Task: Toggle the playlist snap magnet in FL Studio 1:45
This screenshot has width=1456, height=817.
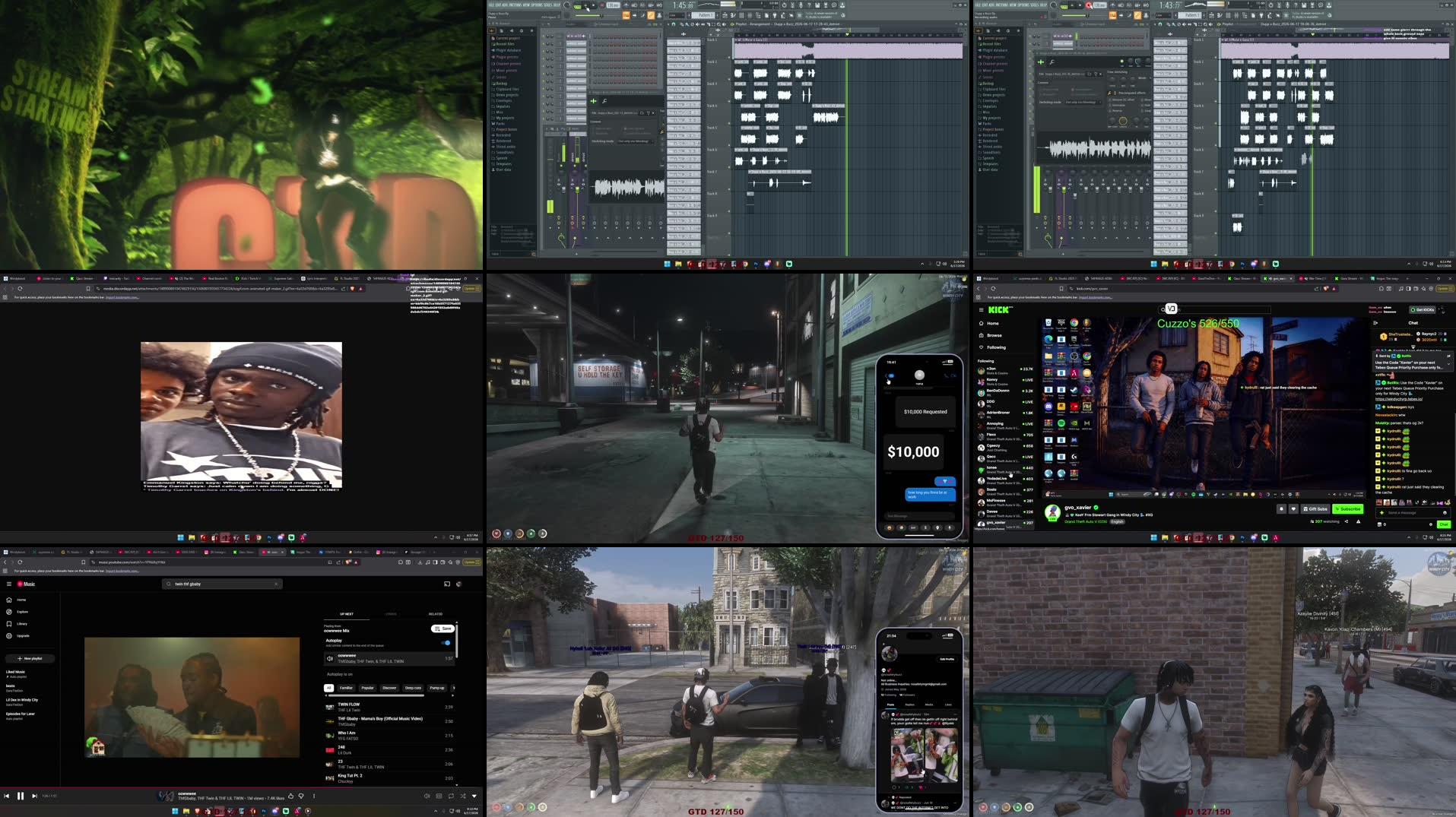Action: pos(675,24)
